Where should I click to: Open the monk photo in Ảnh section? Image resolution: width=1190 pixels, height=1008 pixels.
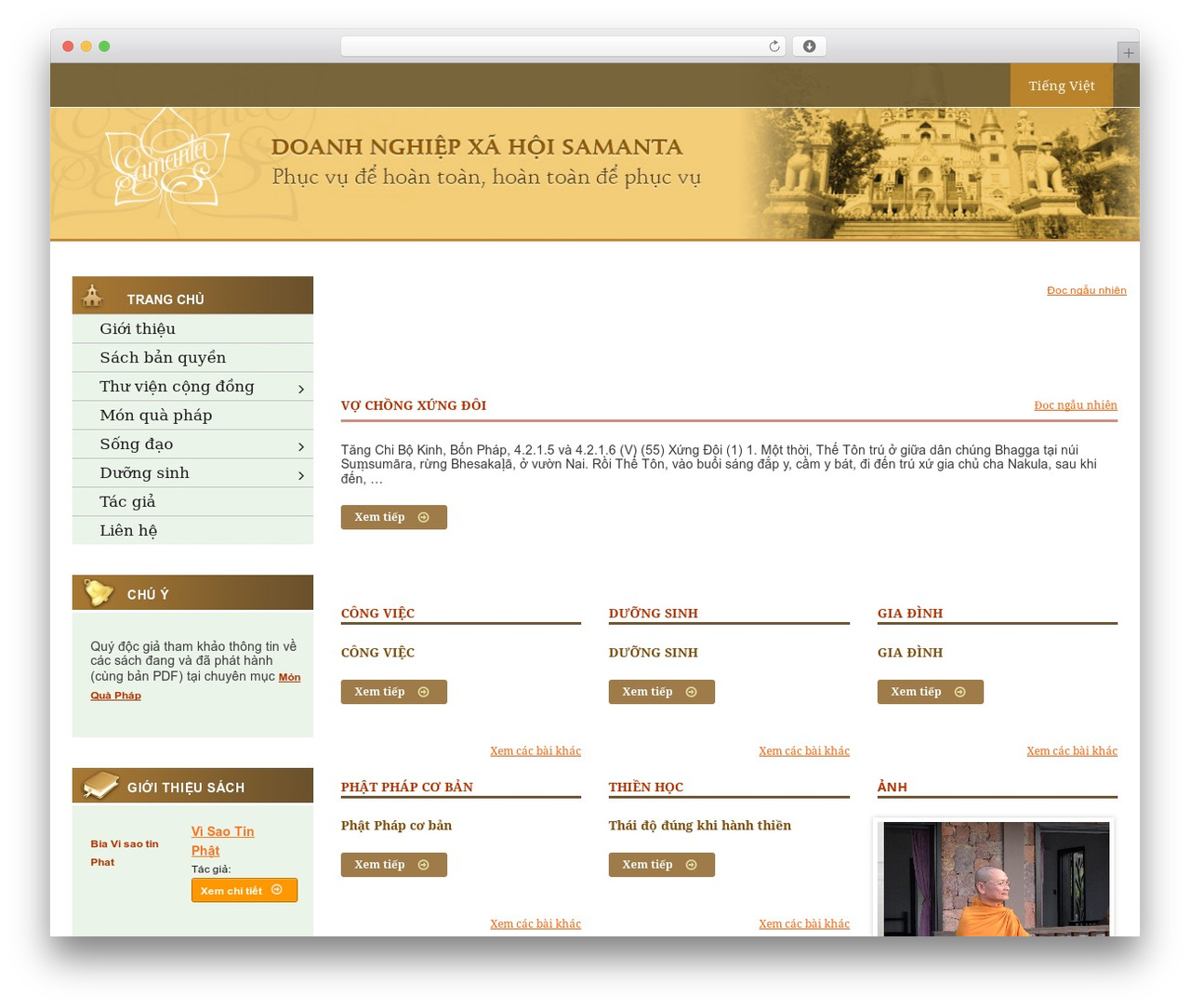pyautogui.click(x=993, y=878)
